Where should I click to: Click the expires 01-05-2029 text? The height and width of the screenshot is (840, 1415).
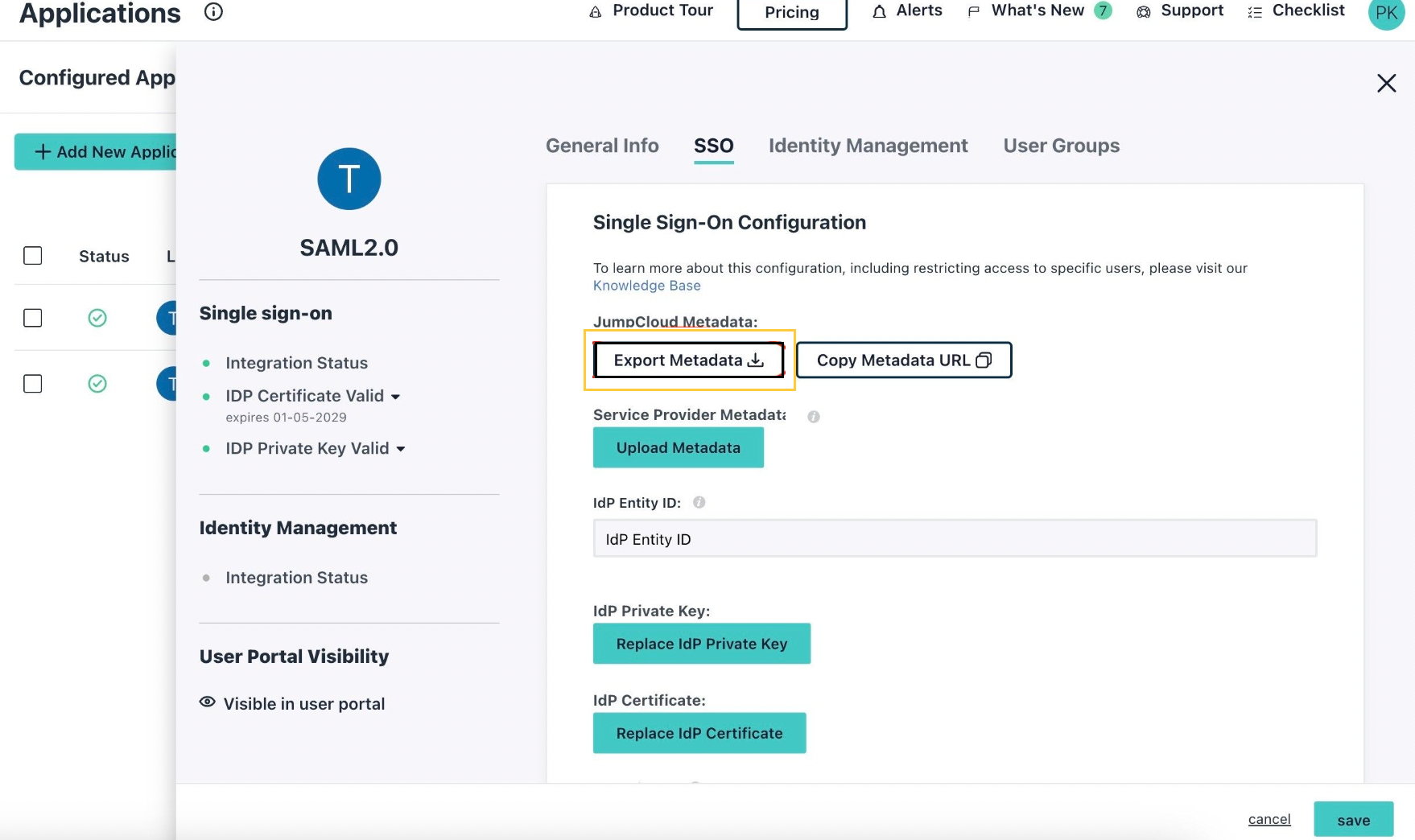[286, 417]
